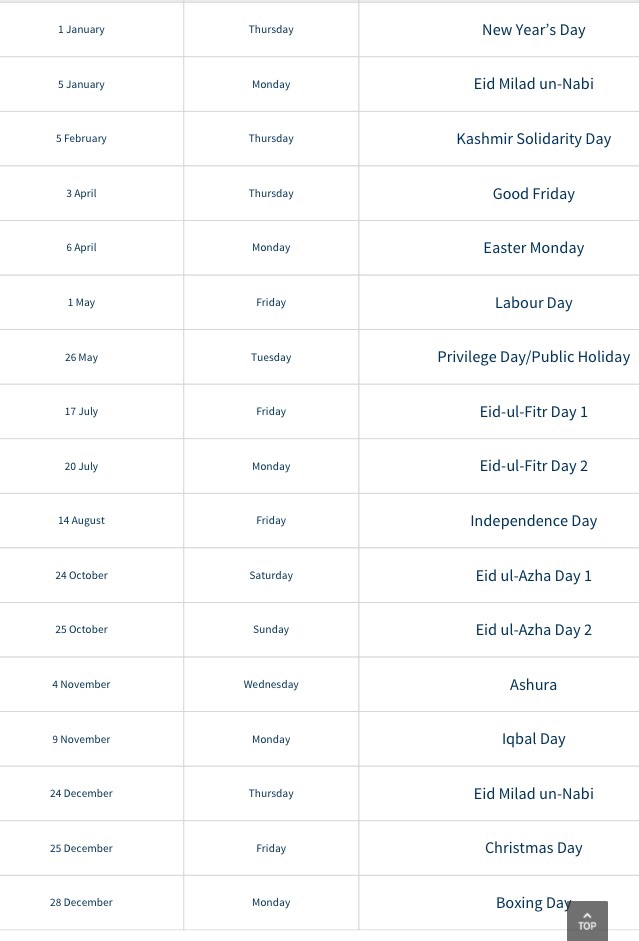Image resolution: width=639 pixels, height=941 pixels.
Task: Click the Eid ul-Azha Day 1 entry
Action: (533, 576)
